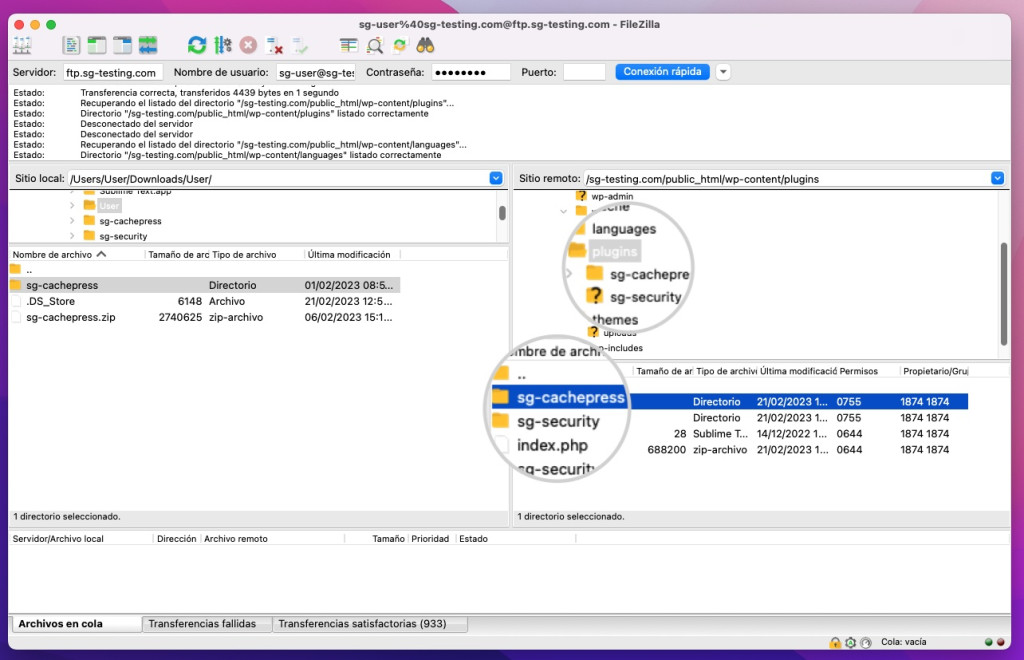Expand the local sg-security tree folder
The image size is (1024, 660).
coord(72,236)
